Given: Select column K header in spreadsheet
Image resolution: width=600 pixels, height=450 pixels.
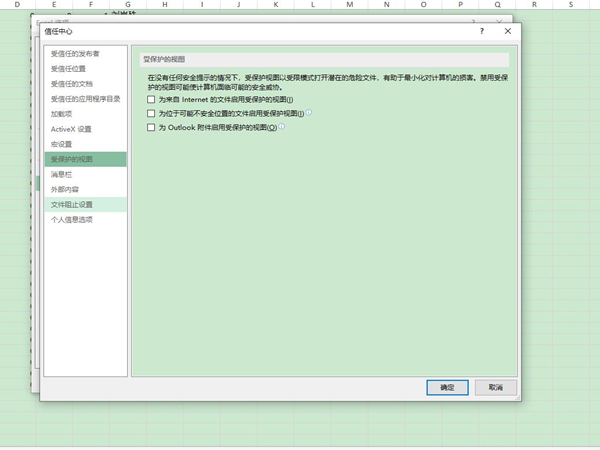Looking at the screenshot, I should tap(276, 5).
